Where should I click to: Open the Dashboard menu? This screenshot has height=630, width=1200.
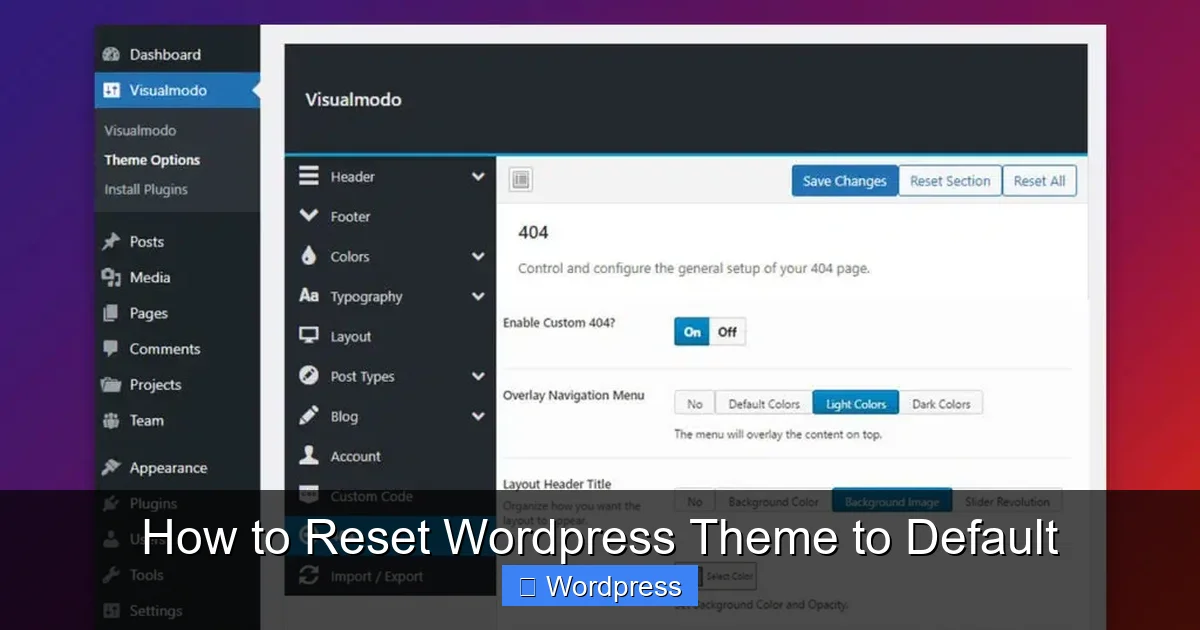click(x=177, y=55)
